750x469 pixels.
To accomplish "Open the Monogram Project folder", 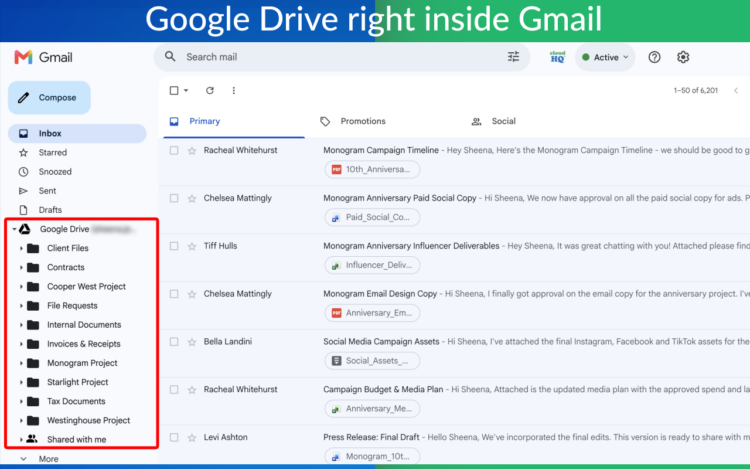I will (x=82, y=363).
